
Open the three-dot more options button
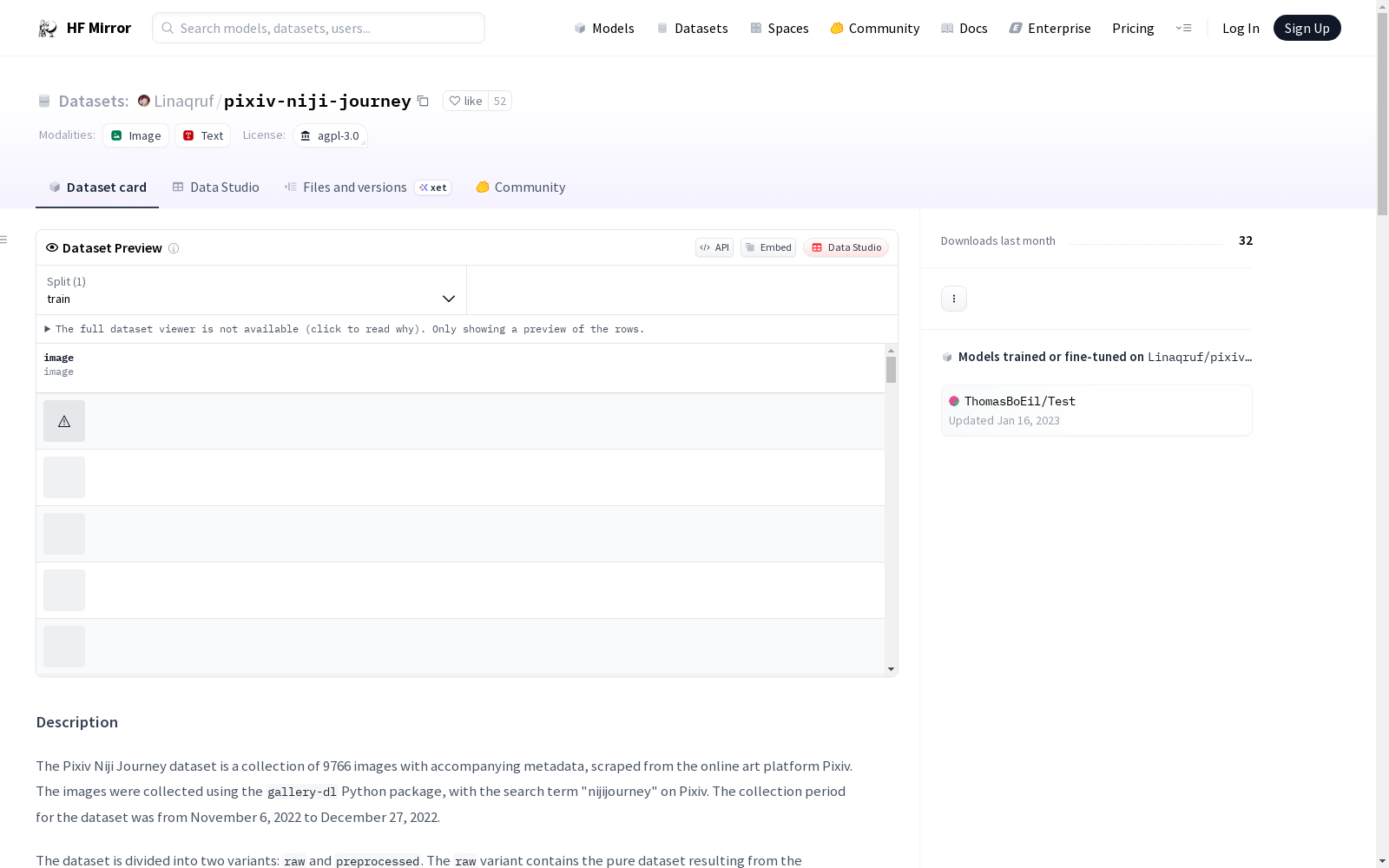(954, 299)
